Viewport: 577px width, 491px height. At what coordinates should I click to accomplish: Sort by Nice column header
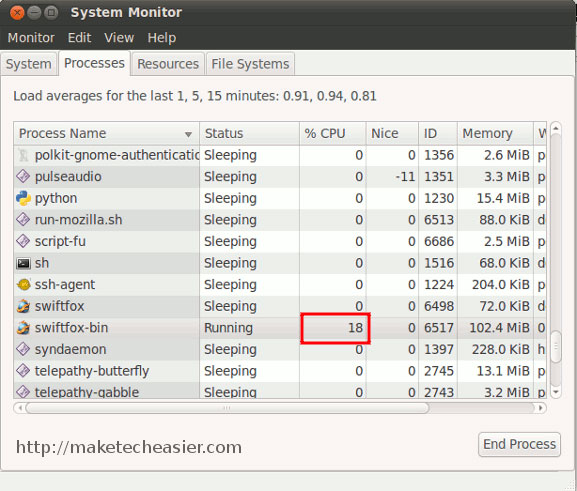tap(392, 133)
